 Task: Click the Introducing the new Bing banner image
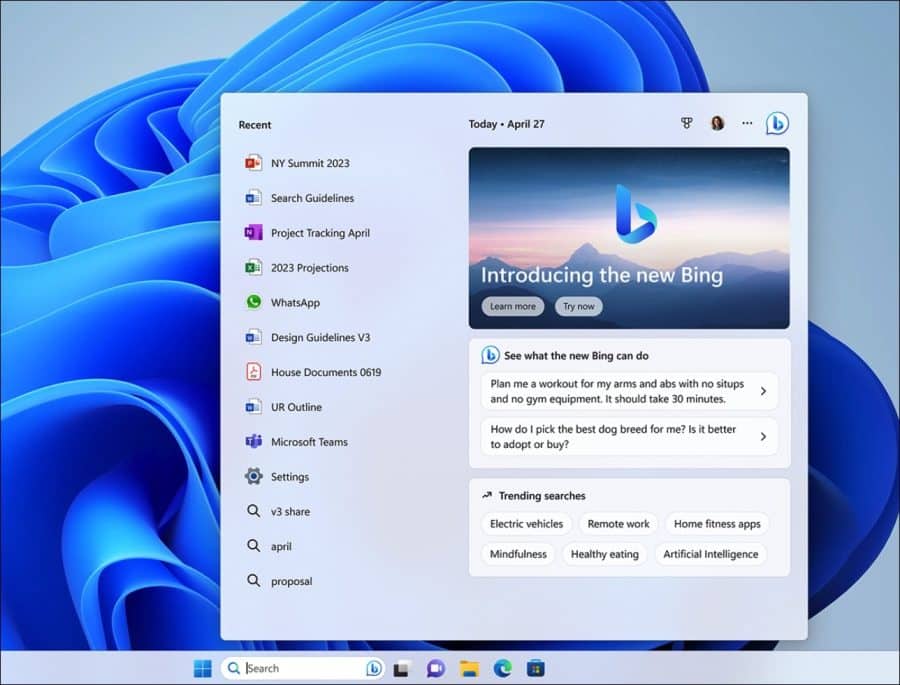[x=629, y=238]
